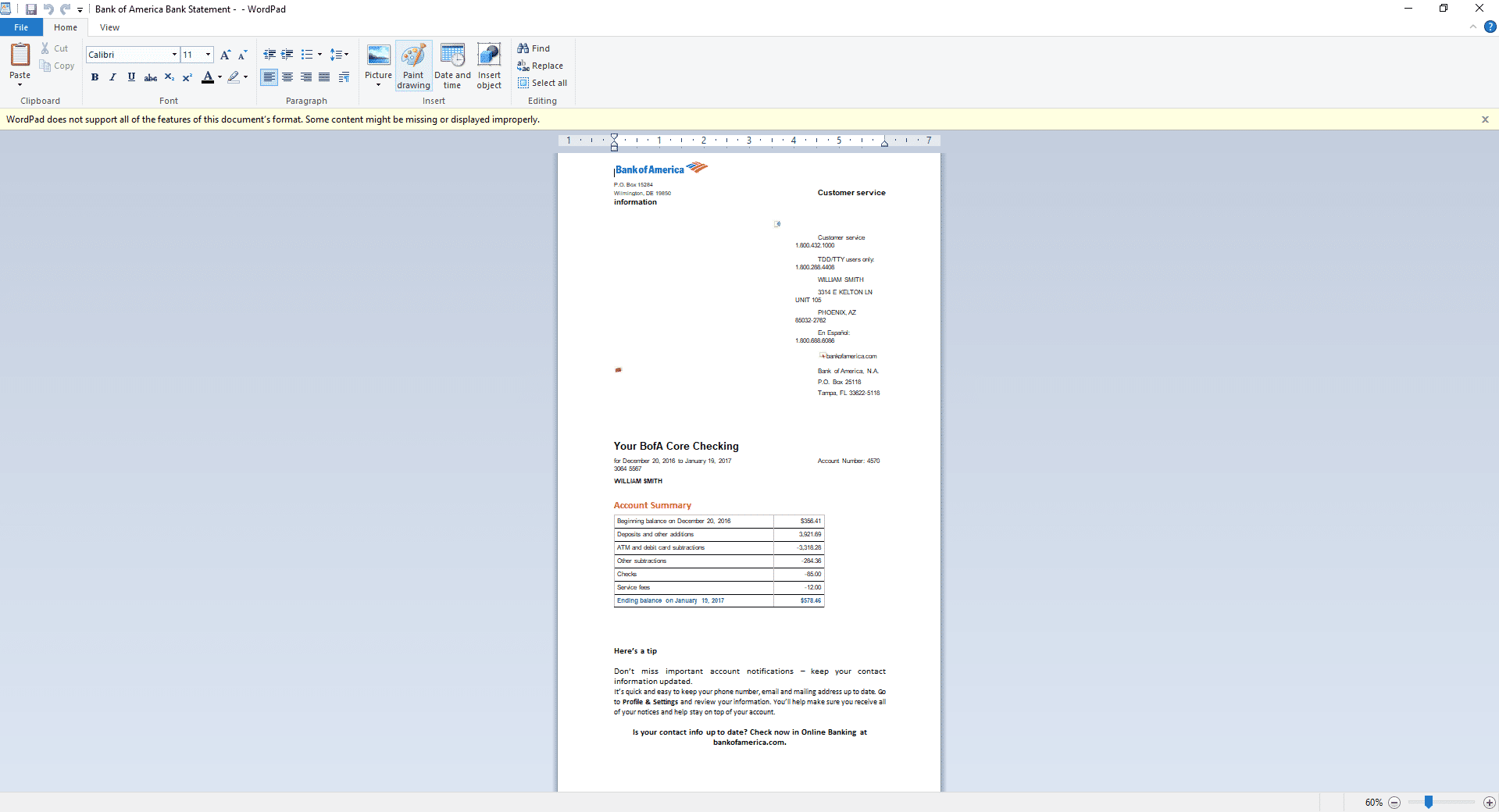Save the document from quick access toolbar
This screenshot has height=812, width=1499.
click(x=31, y=9)
